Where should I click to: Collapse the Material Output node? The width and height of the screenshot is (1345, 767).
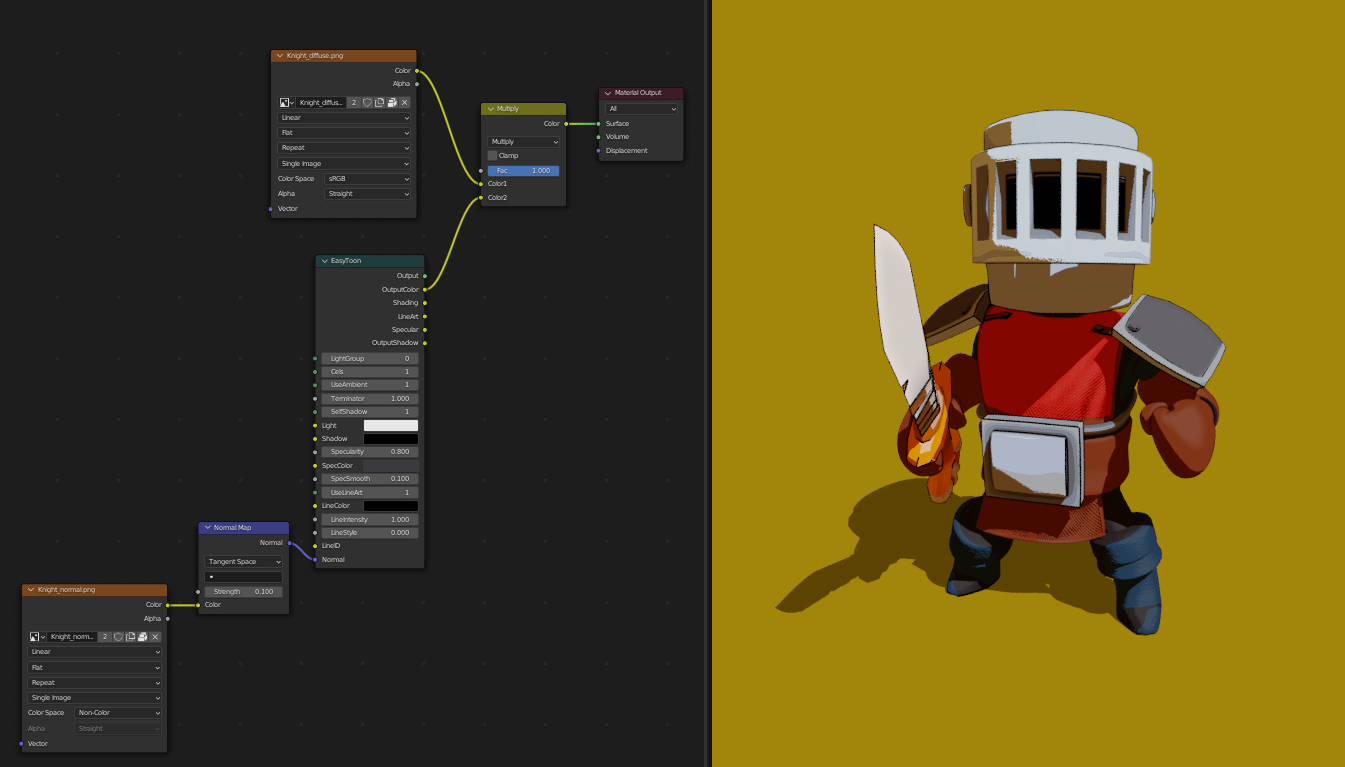[x=608, y=93]
